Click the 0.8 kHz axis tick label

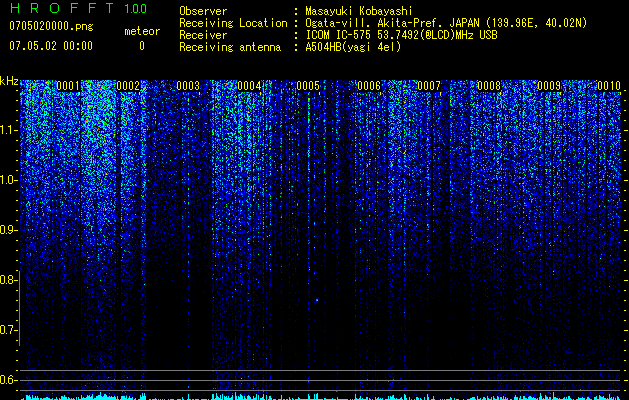(8, 280)
